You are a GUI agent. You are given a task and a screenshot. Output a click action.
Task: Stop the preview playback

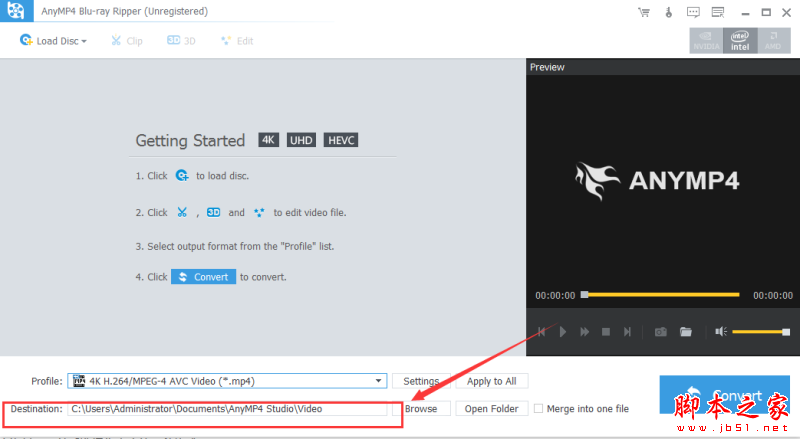tap(606, 332)
